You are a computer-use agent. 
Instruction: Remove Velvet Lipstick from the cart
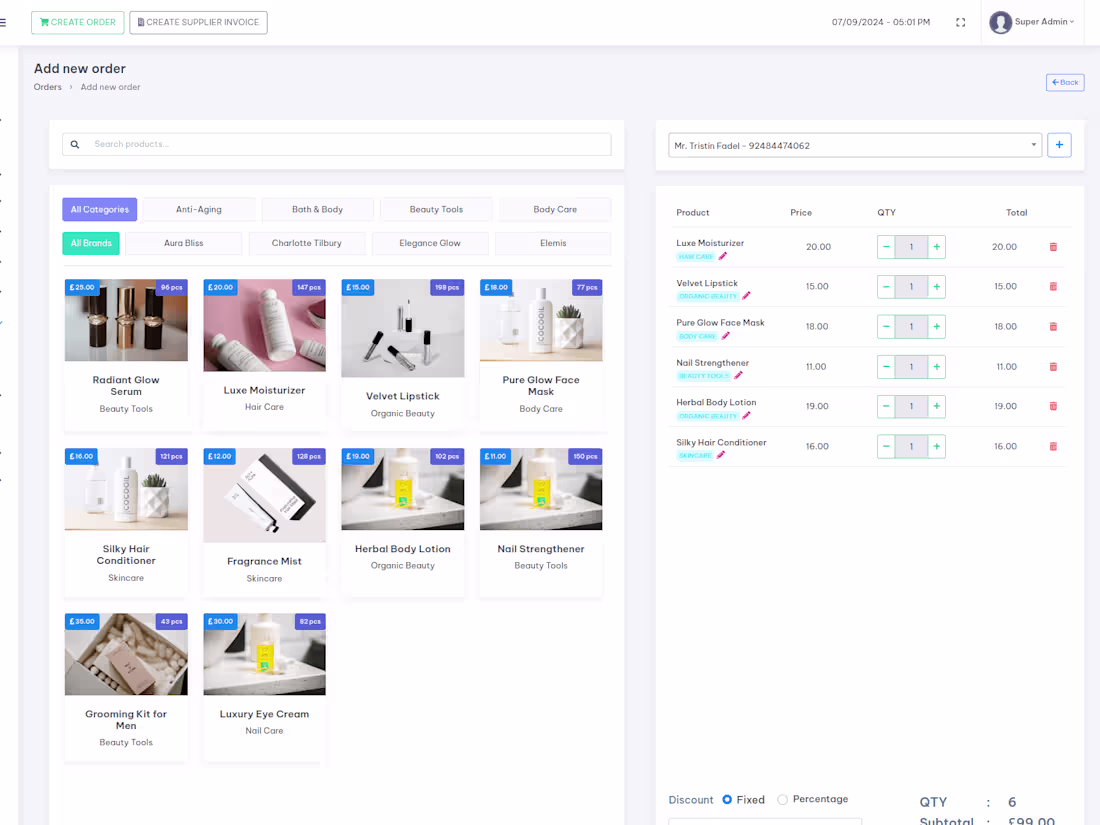[x=1053, y=287]
